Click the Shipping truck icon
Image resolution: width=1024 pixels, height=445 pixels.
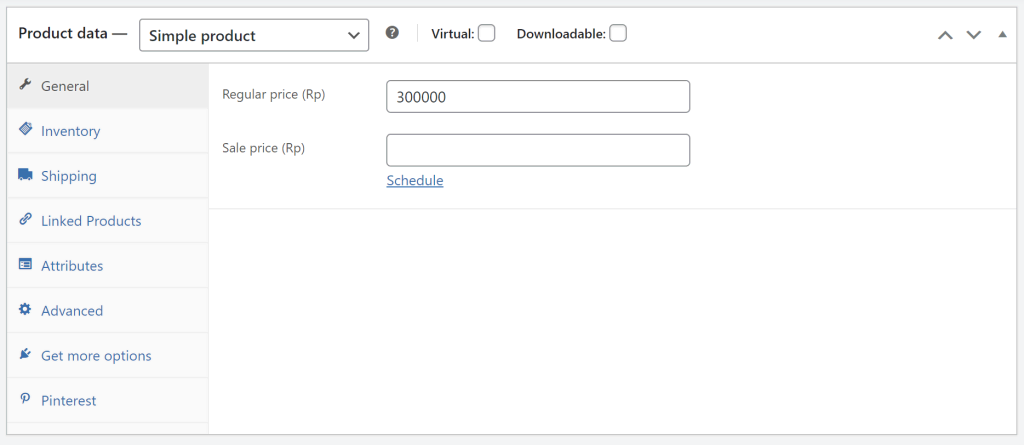(25, 175)
